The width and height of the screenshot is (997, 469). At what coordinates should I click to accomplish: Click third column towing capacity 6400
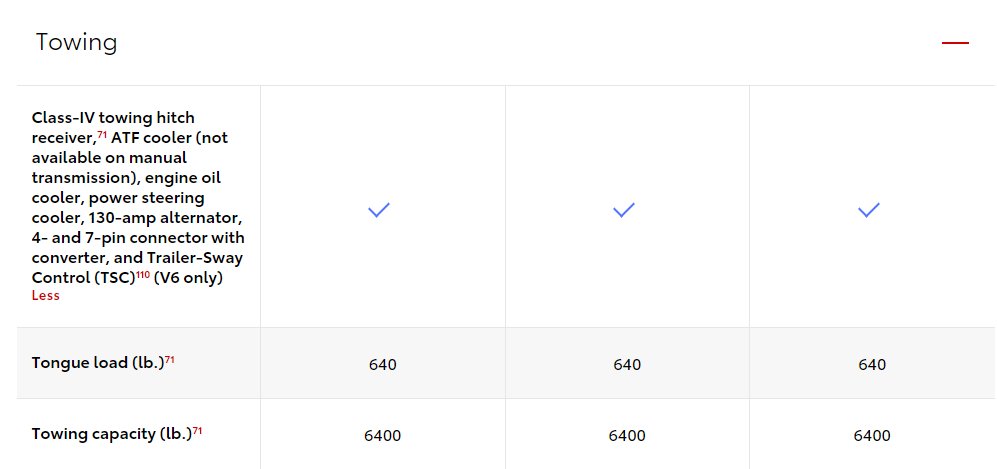[872, 436]
